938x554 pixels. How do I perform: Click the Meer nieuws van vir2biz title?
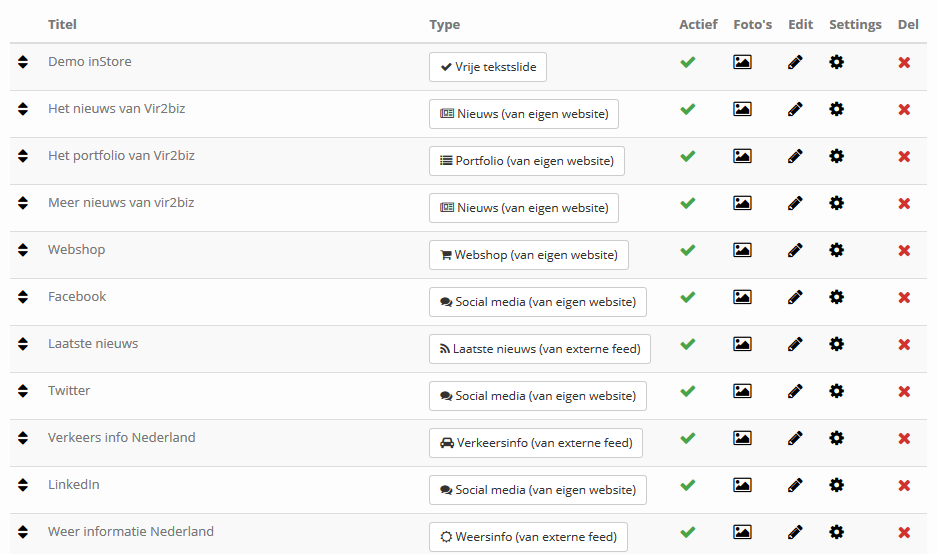tap(121, 203)
